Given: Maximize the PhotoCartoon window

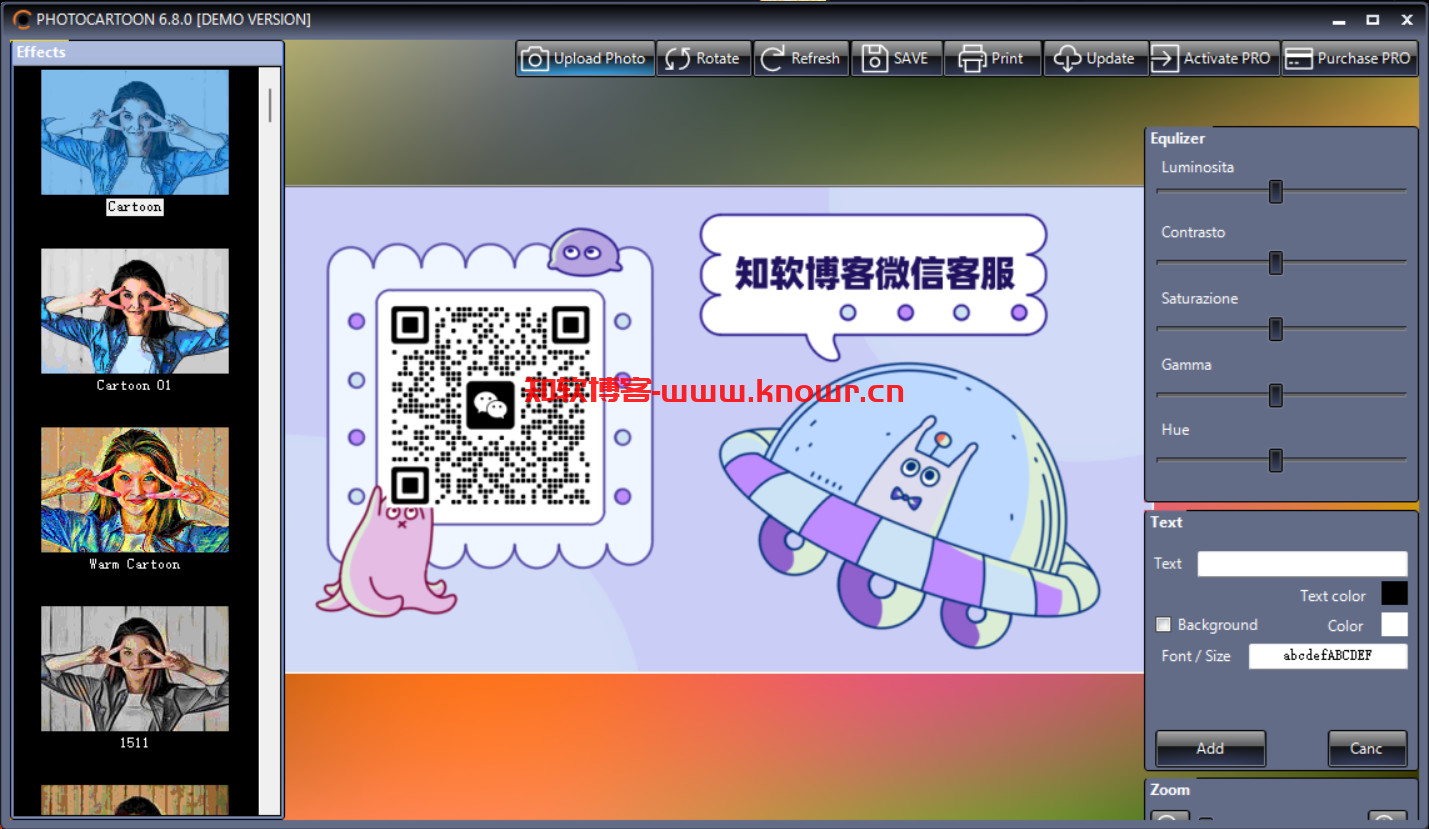Looking at the screenshot, I should click(x=1373, y=19).
